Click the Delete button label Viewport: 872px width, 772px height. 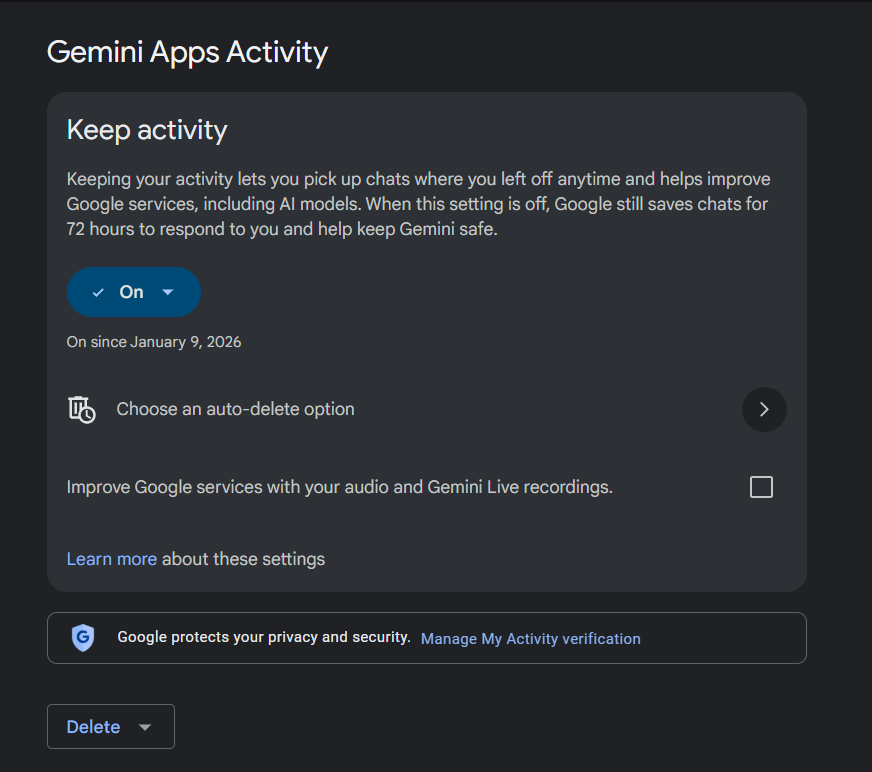pyautogui.click(x=93, y=727)
